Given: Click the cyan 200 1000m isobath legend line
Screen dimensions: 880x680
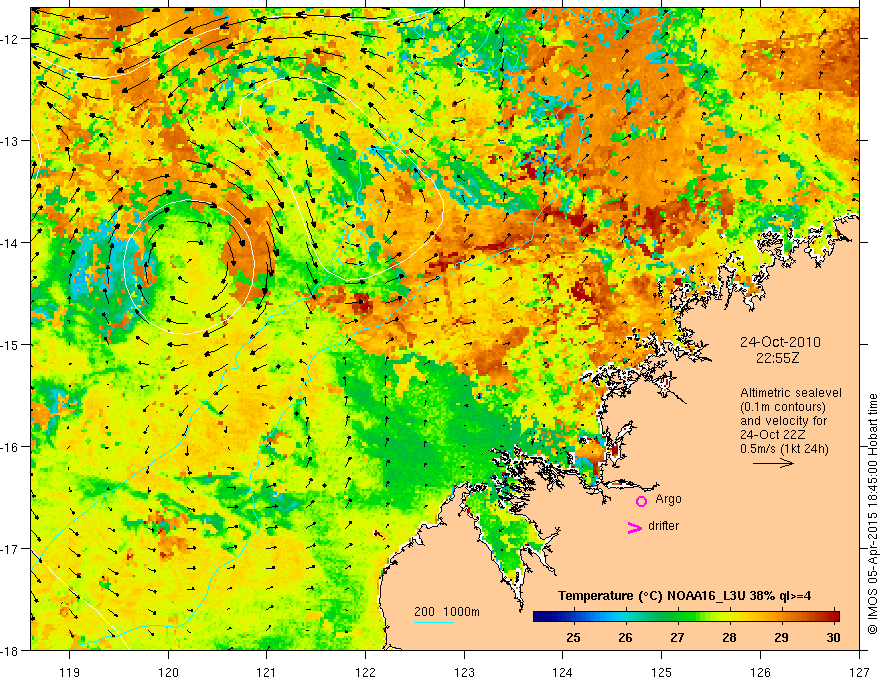Looking at the screenshot, I should pos(434,622).
